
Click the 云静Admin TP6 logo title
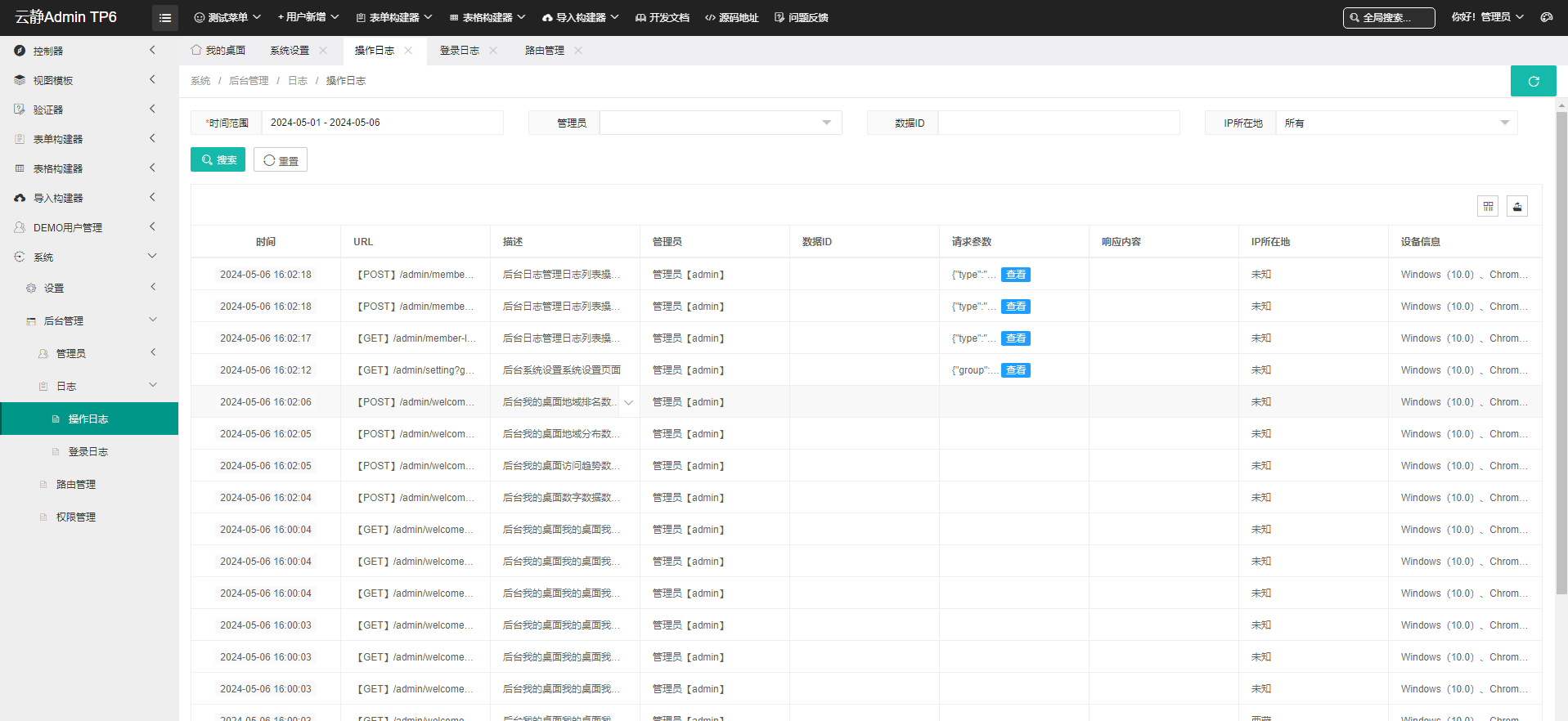66,17
